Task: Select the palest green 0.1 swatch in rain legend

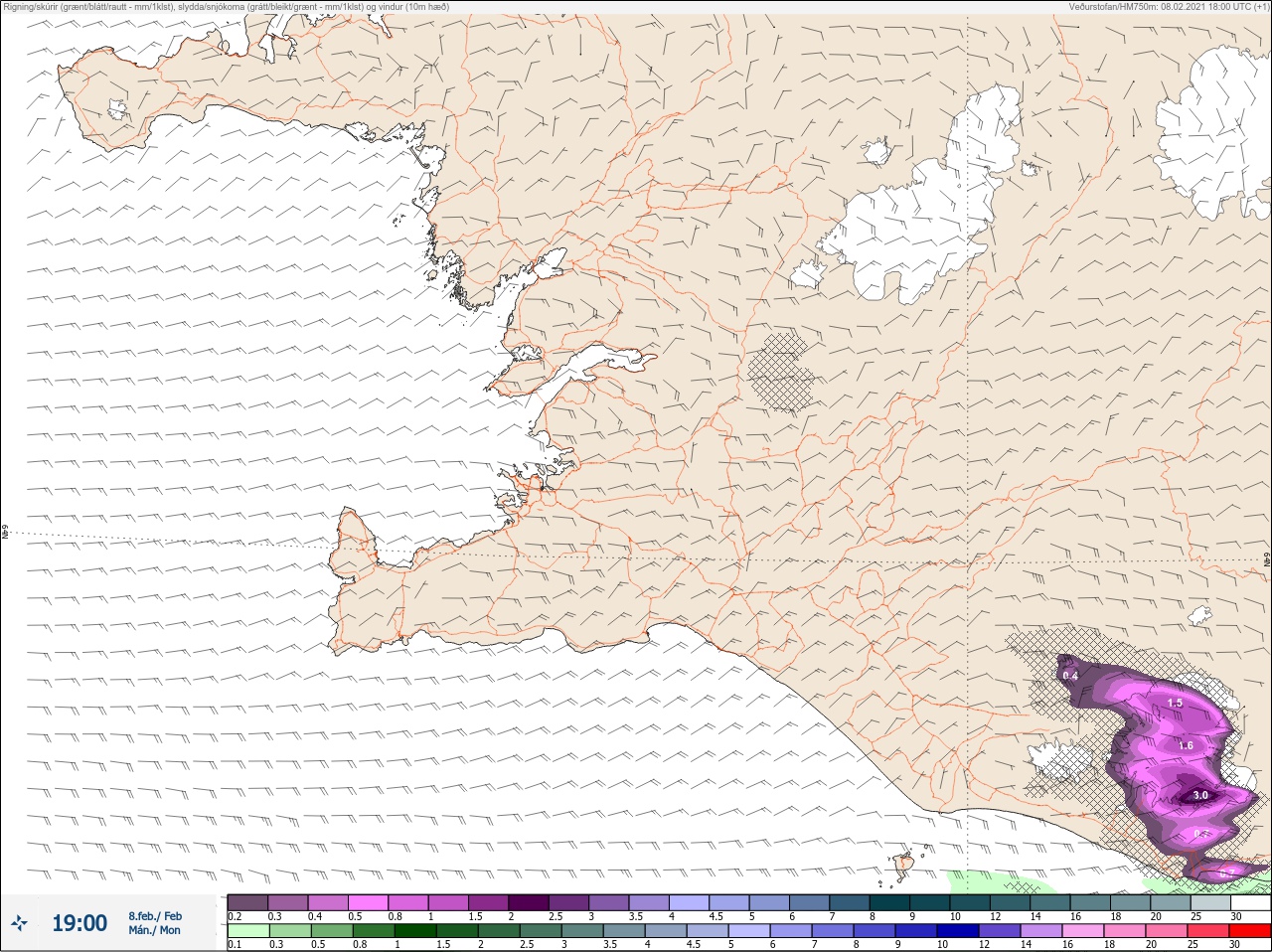Action: [247, 931]
